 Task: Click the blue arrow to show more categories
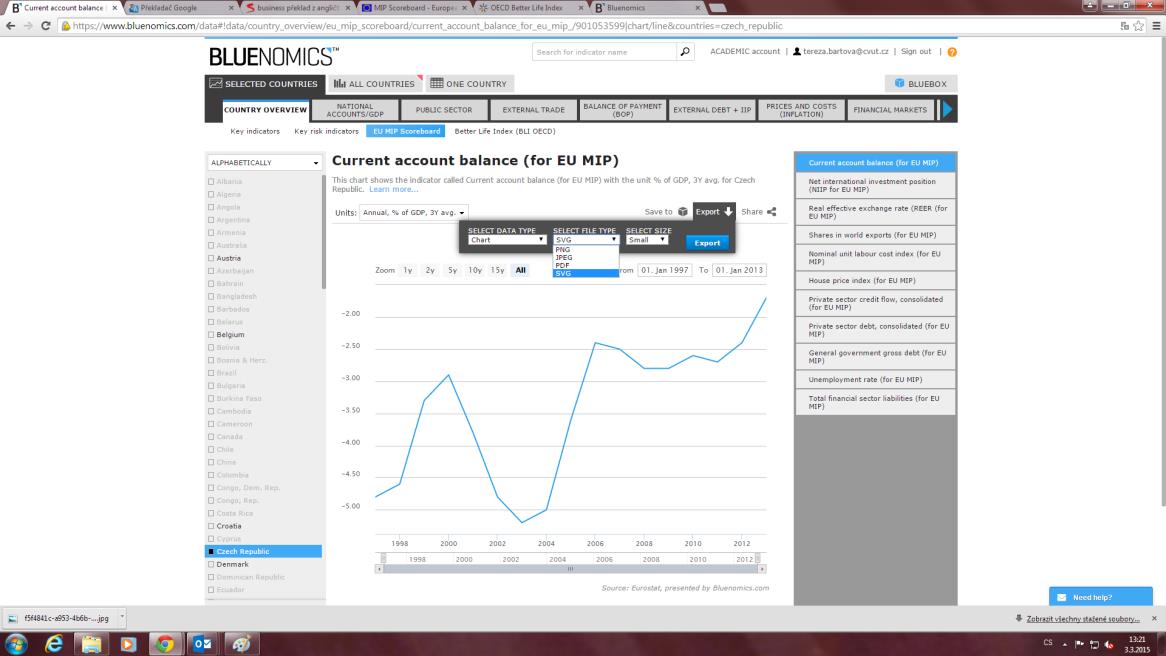coord(947,109)
